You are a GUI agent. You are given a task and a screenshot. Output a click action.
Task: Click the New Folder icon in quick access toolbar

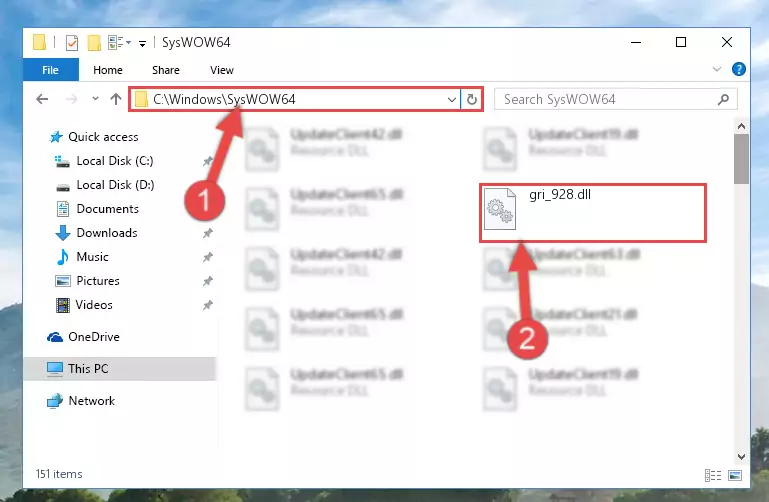pyautogui.click(x=94, y=43)
